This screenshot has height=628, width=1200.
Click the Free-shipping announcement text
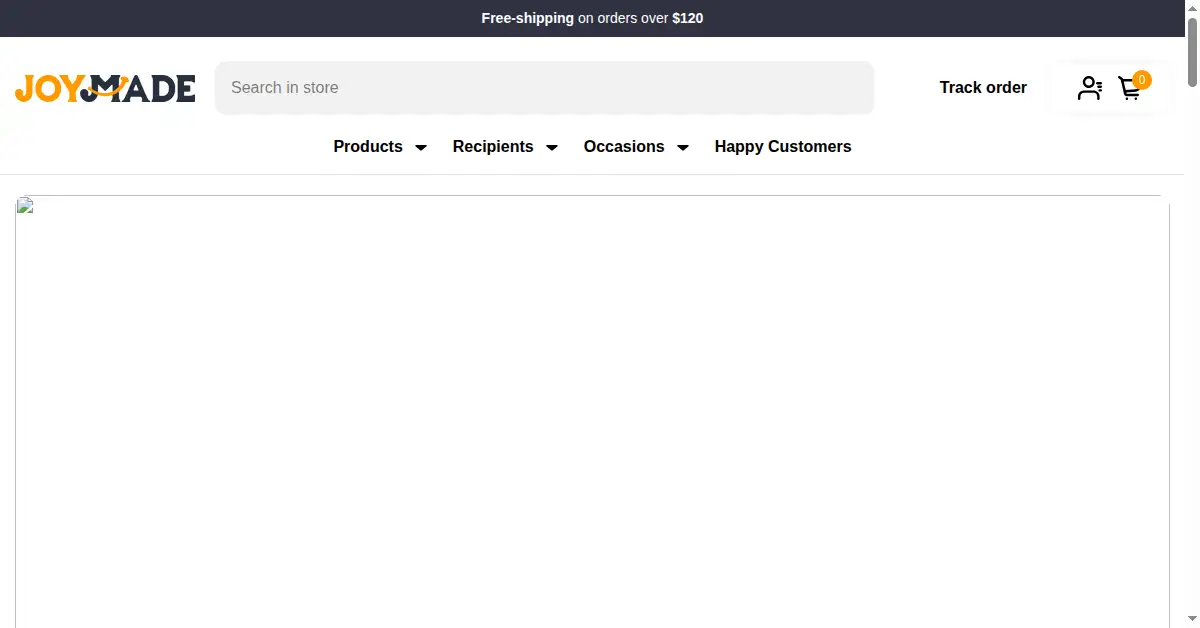coord(592,18)
